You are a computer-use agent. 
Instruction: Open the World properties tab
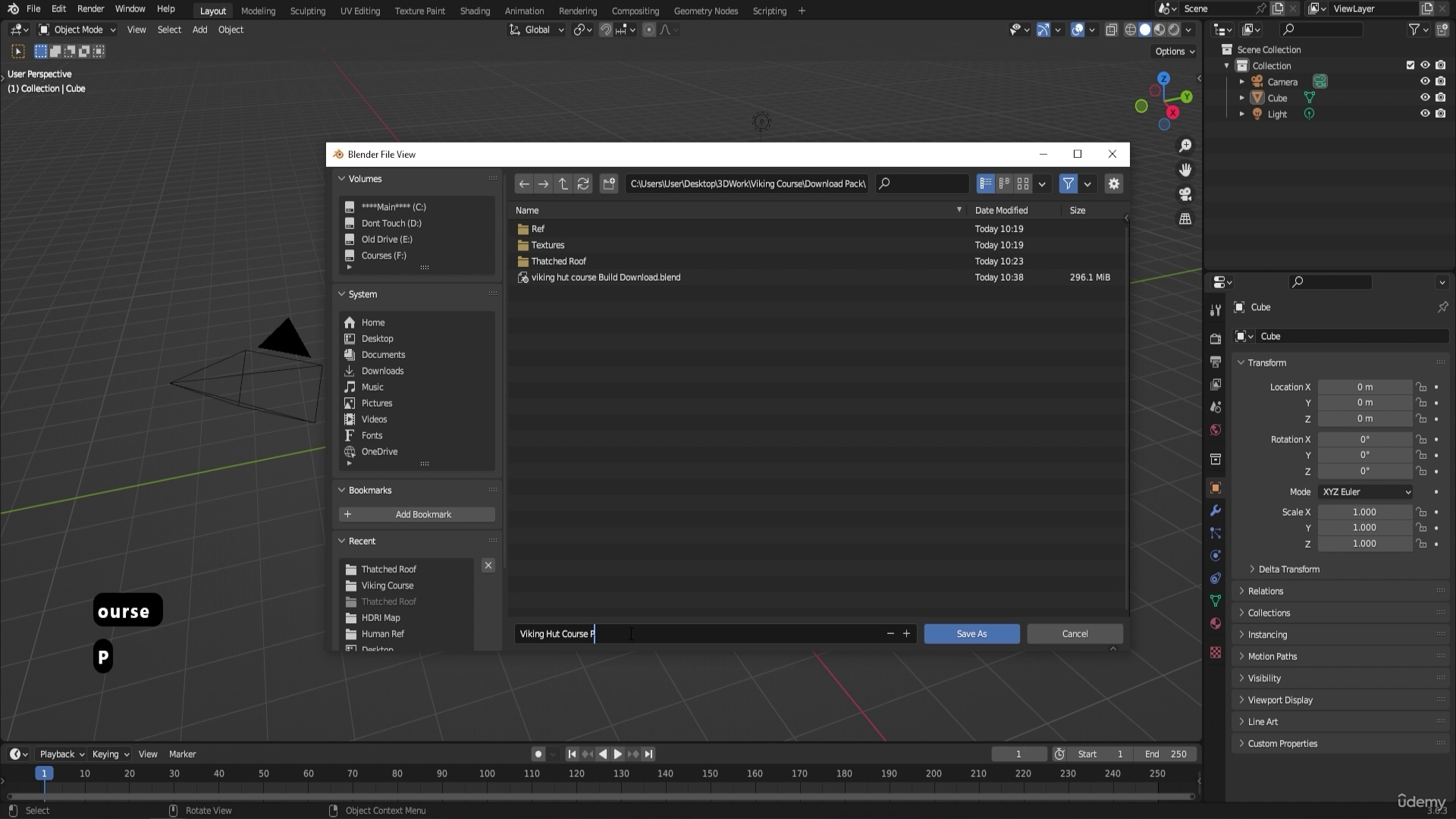coord(1216,430)
